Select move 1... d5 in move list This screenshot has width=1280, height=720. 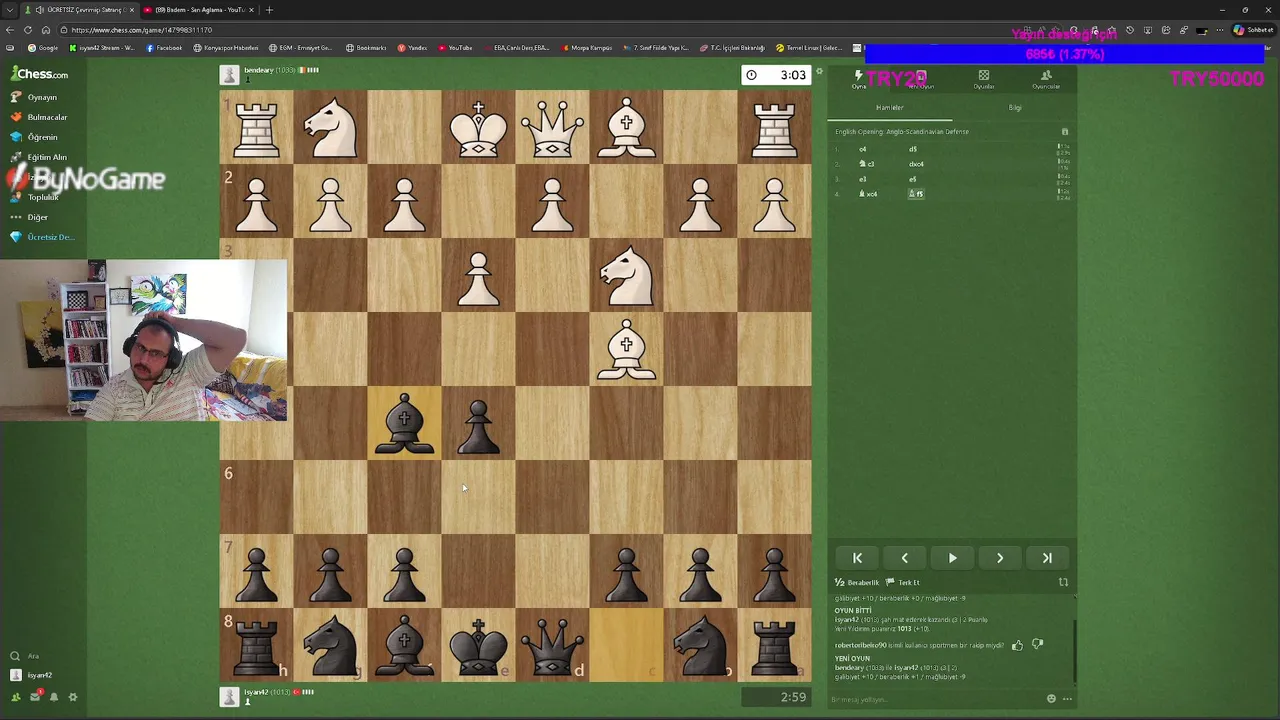[x=913, y=149]
